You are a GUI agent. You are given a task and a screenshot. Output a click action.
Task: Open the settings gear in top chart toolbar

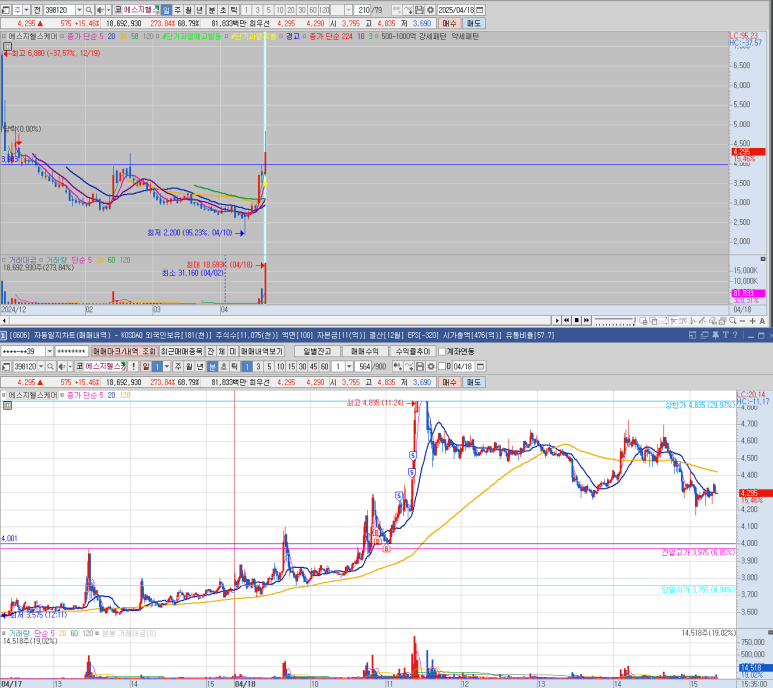pos(430,10)
